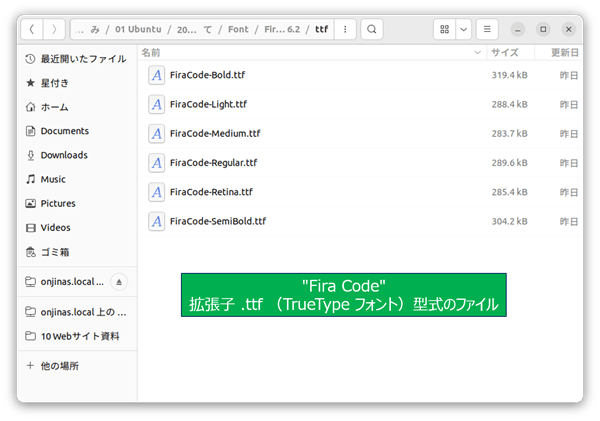Click the star icon beside 星付き

point(30,83)
